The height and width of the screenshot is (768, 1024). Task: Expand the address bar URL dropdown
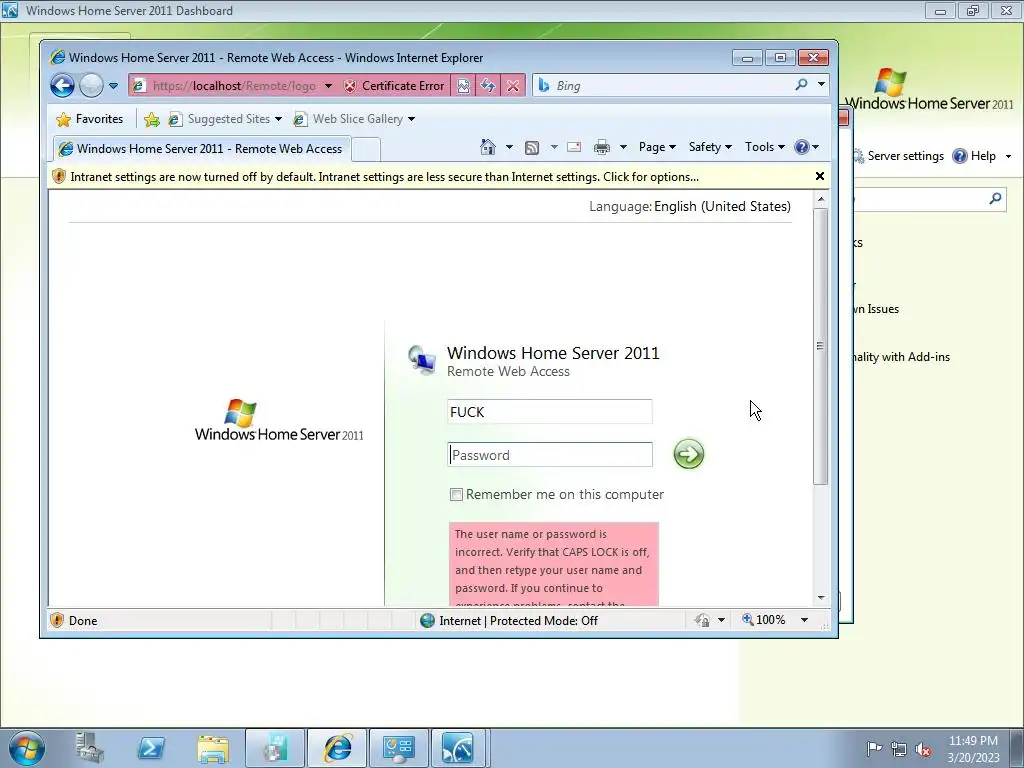(x=328, y=86)
